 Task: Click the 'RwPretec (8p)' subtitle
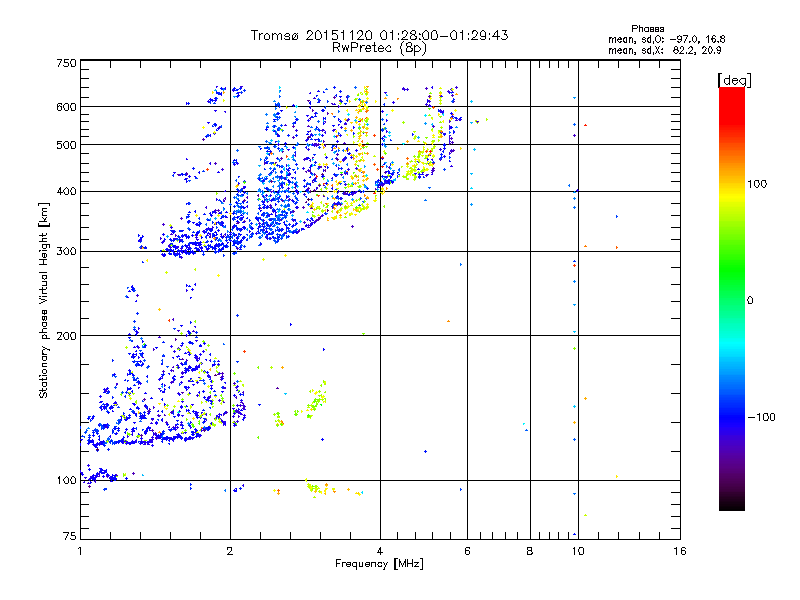pos(379,48)
